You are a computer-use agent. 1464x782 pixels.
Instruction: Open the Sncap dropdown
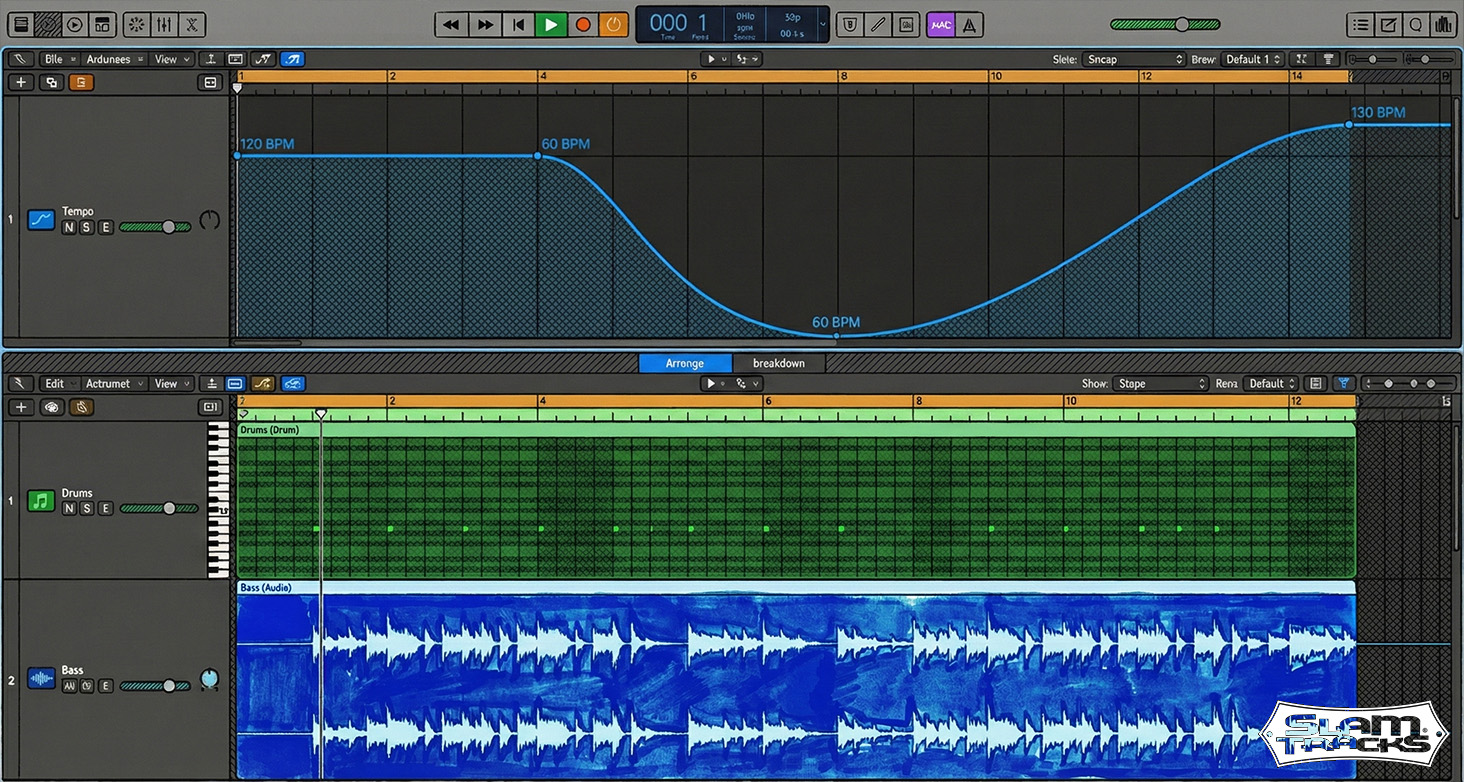click(1133, 59)
